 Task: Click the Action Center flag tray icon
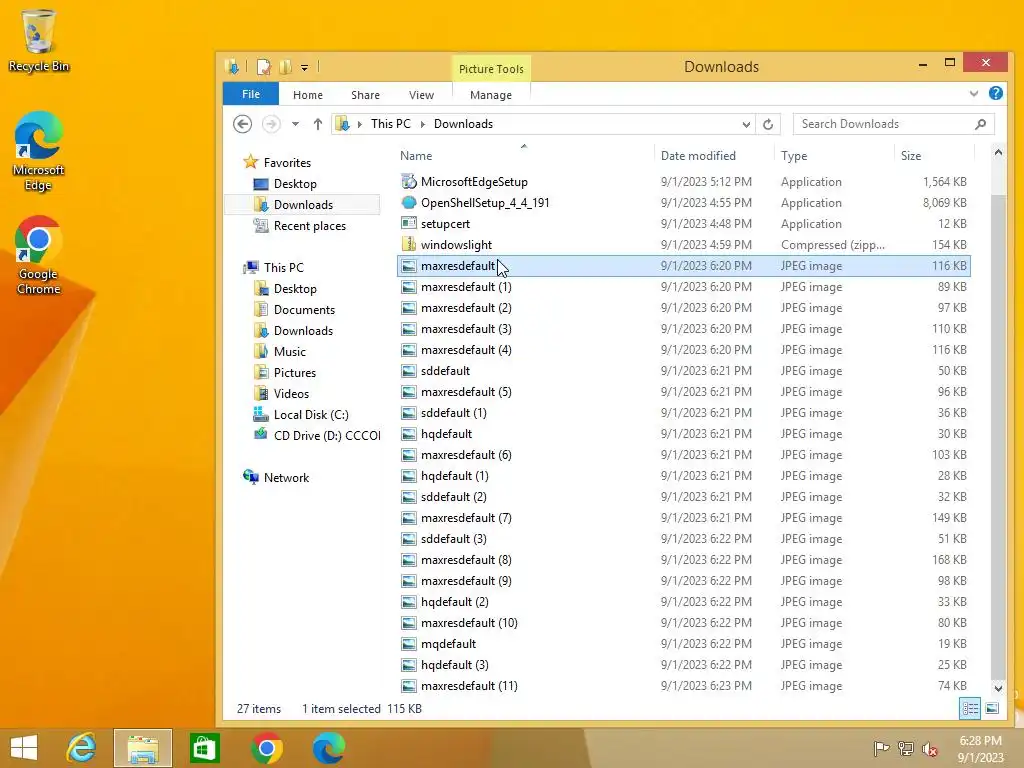(x=881, y=749)
